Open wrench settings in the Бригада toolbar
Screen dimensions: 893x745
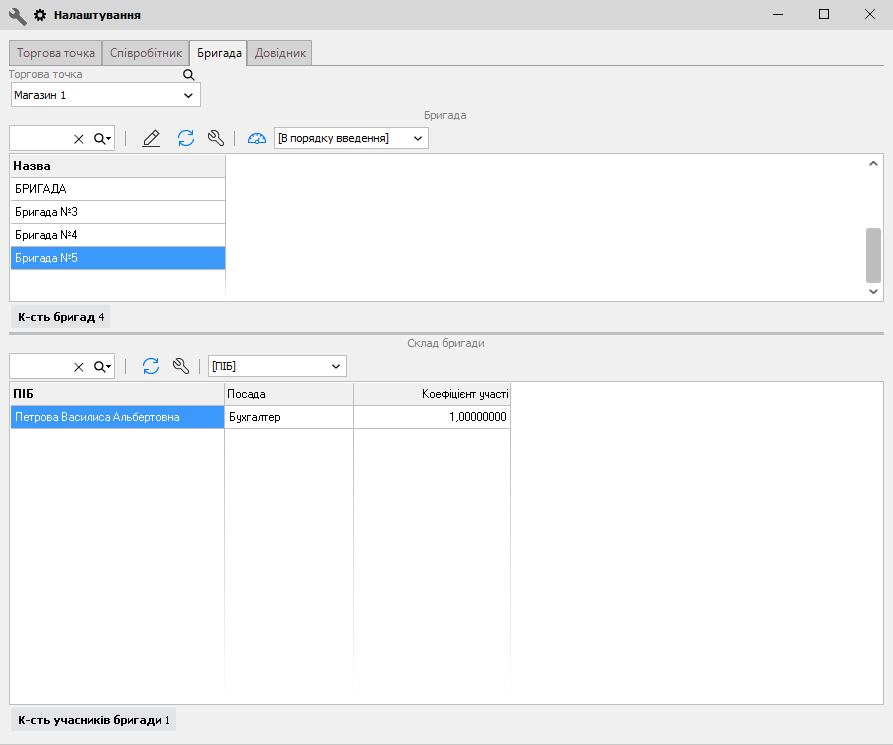coord(215,138)
